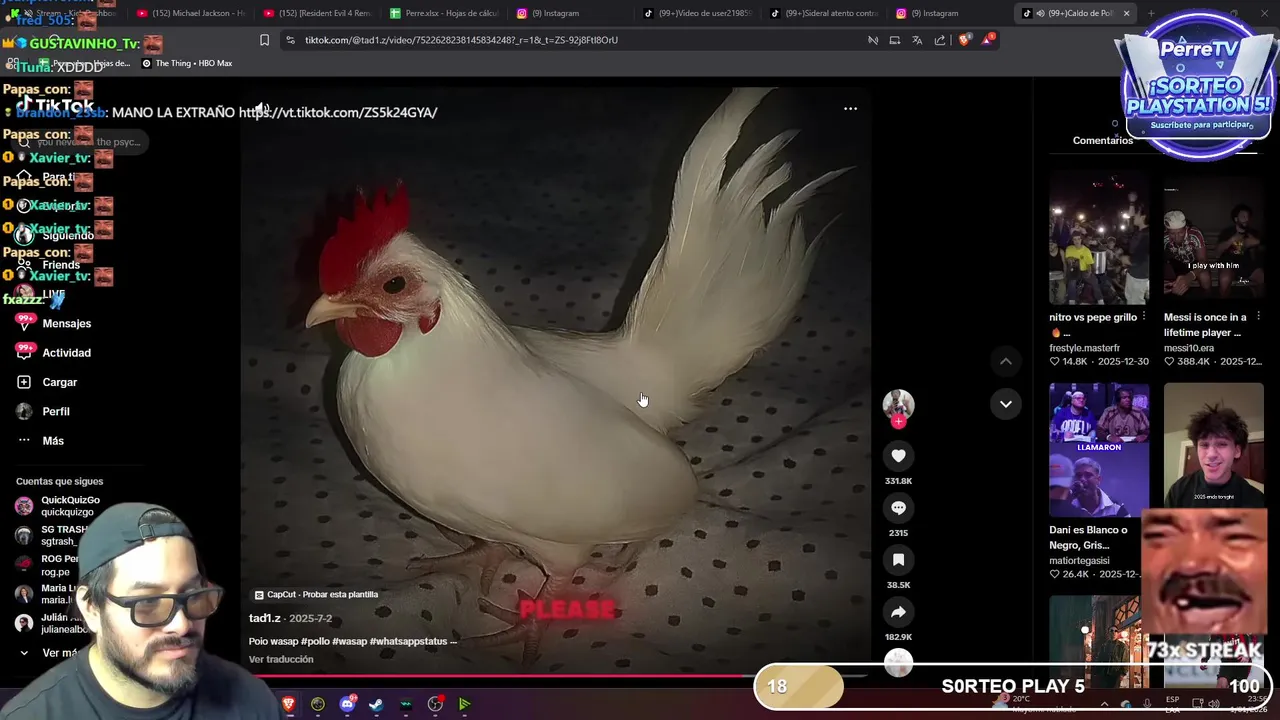Image resolution: width=1280 pixels, height=720 pixels.
Task: Click the Brave browser icon in the taskbar
Action: click(x=288, y=704)
